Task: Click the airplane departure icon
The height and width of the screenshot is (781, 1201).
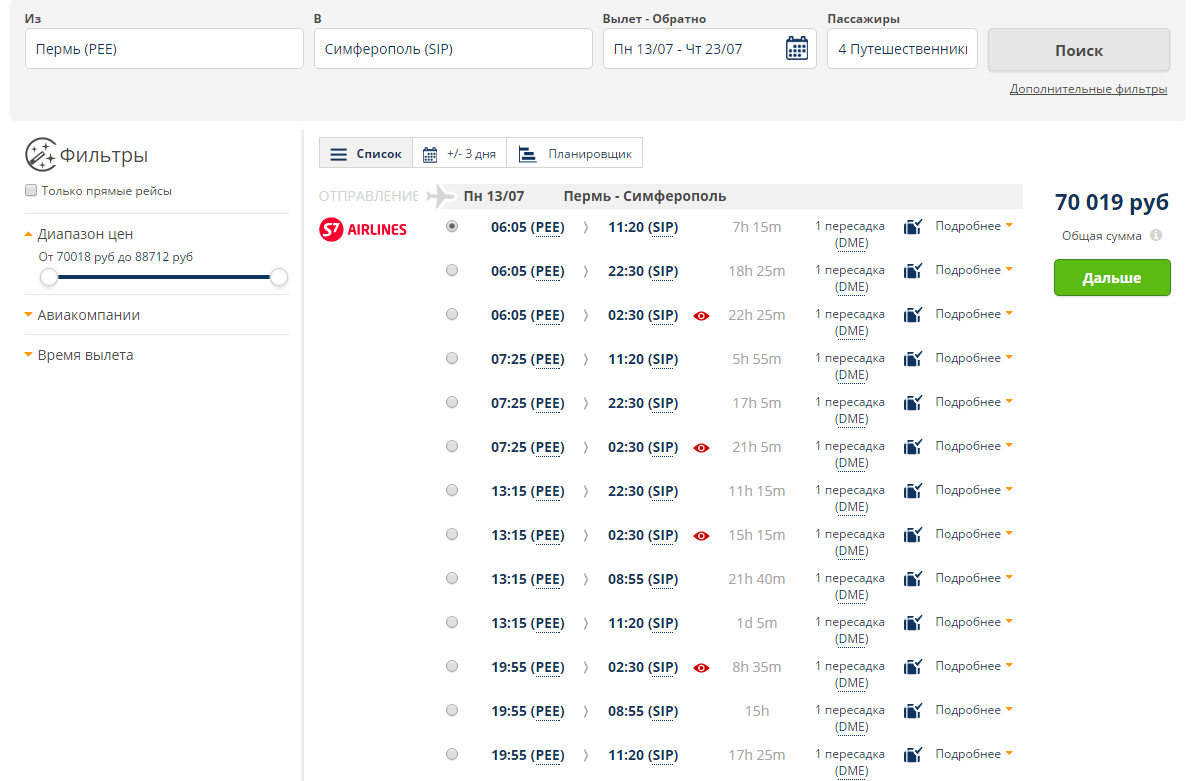Action: click(x=441, y=196)
